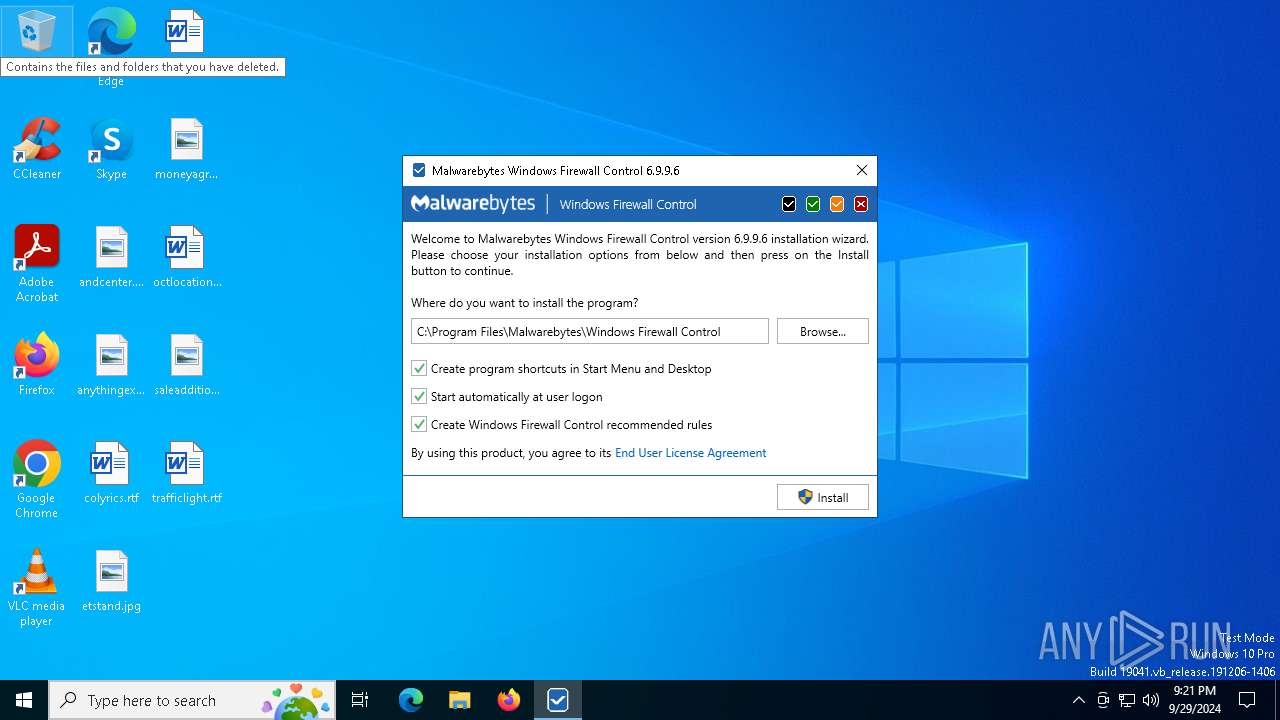Image resolution: width=1280 pixels, height=720 pixels.
Task: Click the volume speaker tray icon
Action: (1151, 700)
